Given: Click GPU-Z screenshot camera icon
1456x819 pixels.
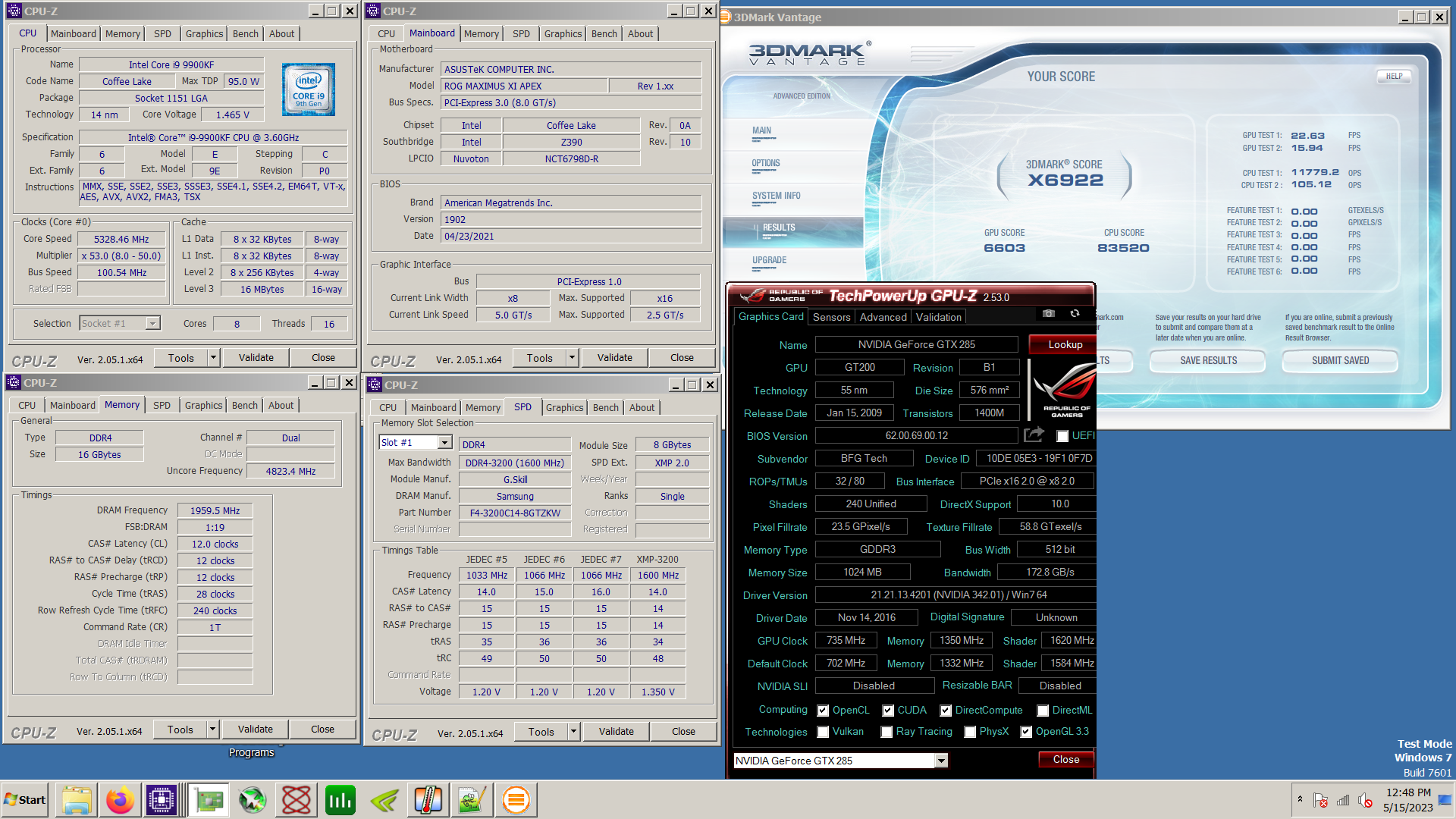Looking at the screenshot, I should [x=1048, y=313].
